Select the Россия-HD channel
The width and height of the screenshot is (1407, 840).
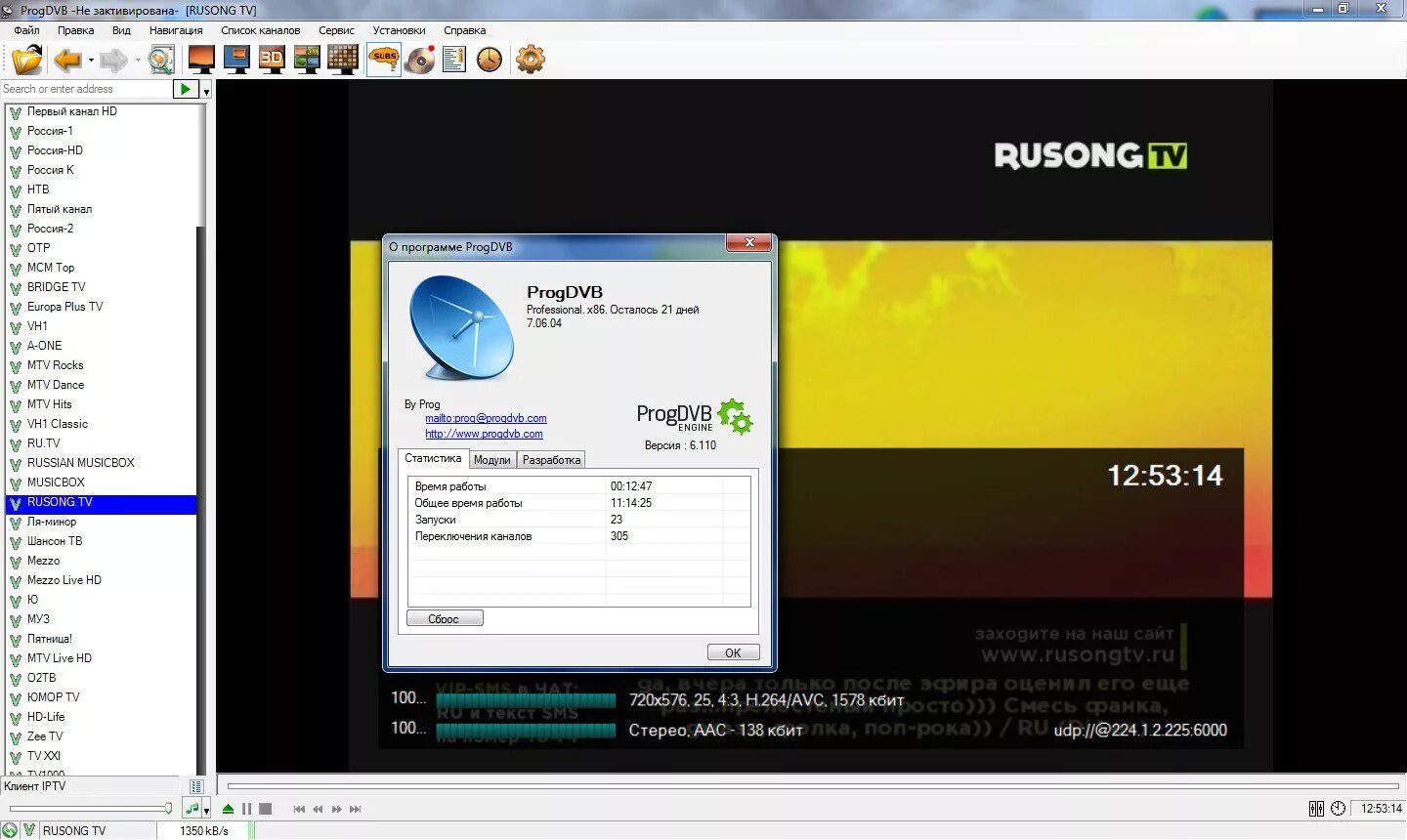55,150
